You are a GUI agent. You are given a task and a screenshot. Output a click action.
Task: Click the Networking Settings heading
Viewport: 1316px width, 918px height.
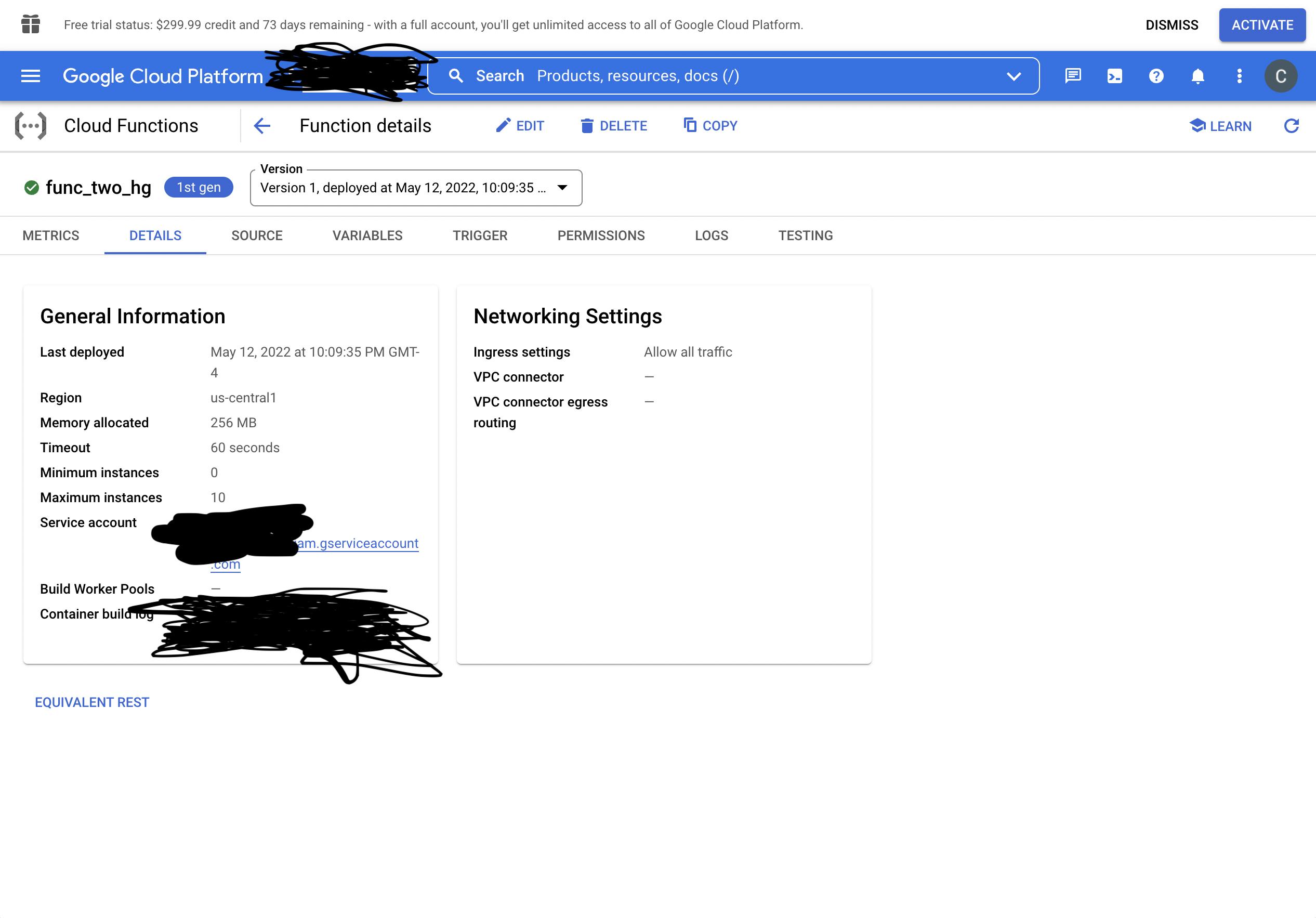point(568,317)
